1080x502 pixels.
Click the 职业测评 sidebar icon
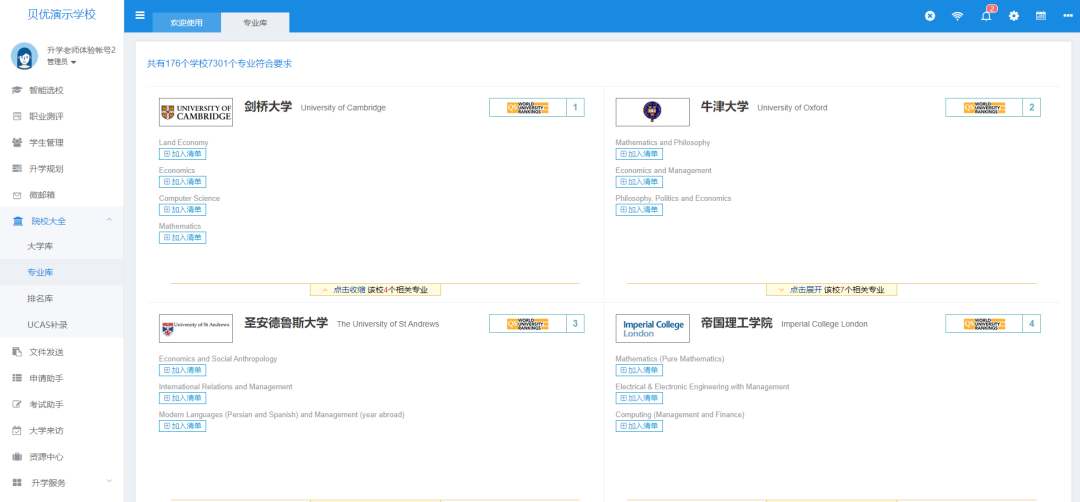tap(17, 116)
